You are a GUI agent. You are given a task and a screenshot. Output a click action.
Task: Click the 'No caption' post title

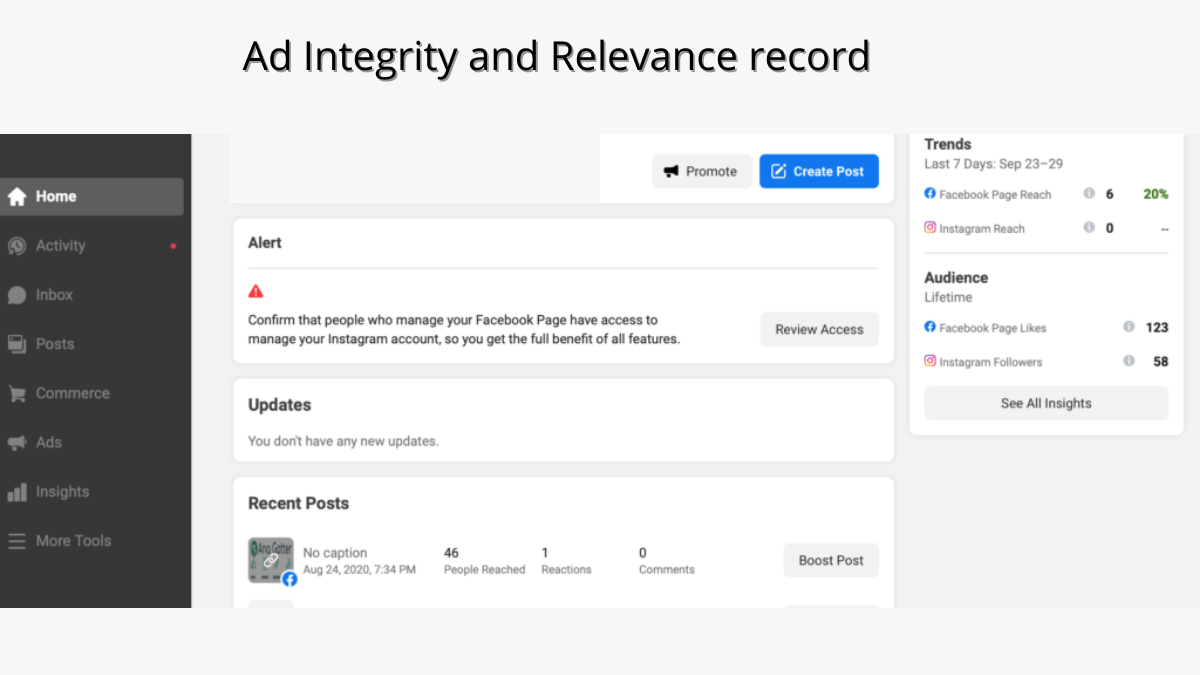point(335,553)
